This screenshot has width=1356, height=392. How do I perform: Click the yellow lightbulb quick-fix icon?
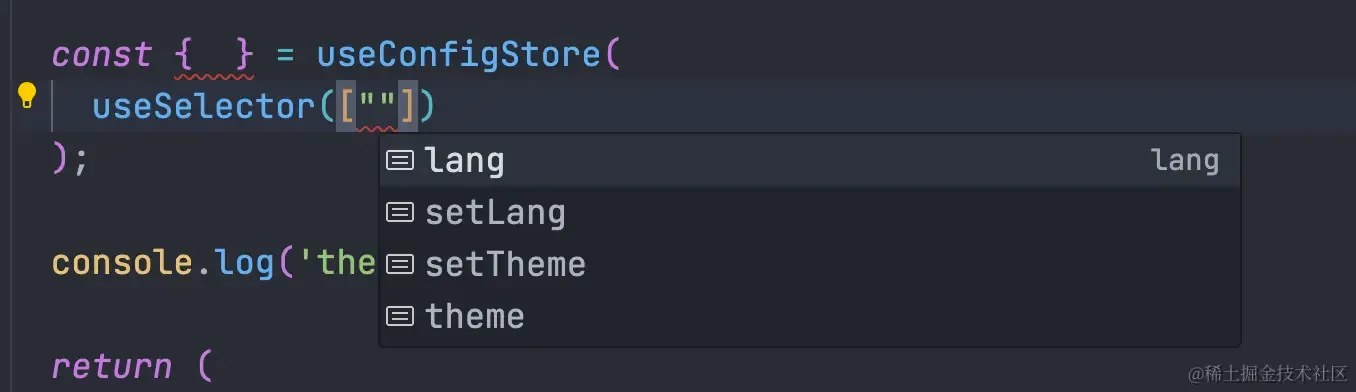27,97
